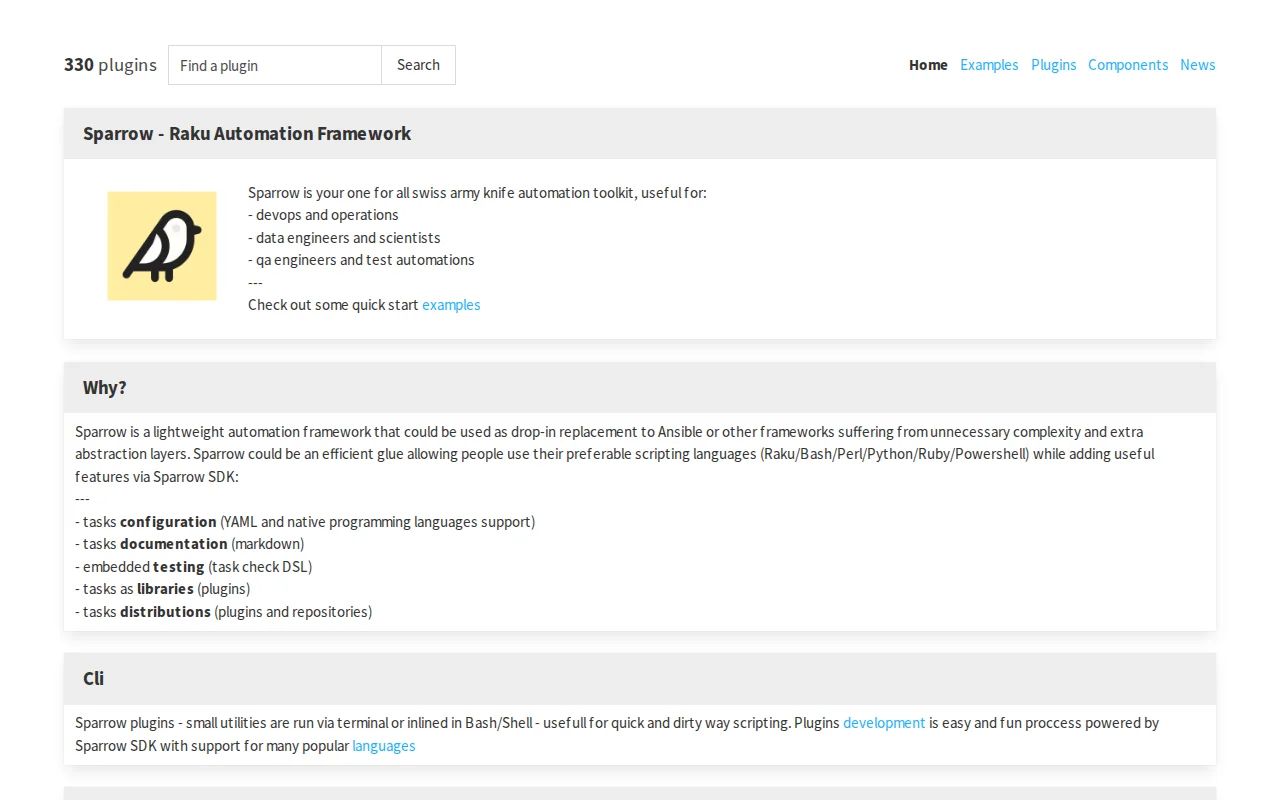Click the qa engineers and test automations line
The width and height of the screenshot is (1280, 800).
coord(361,260)
